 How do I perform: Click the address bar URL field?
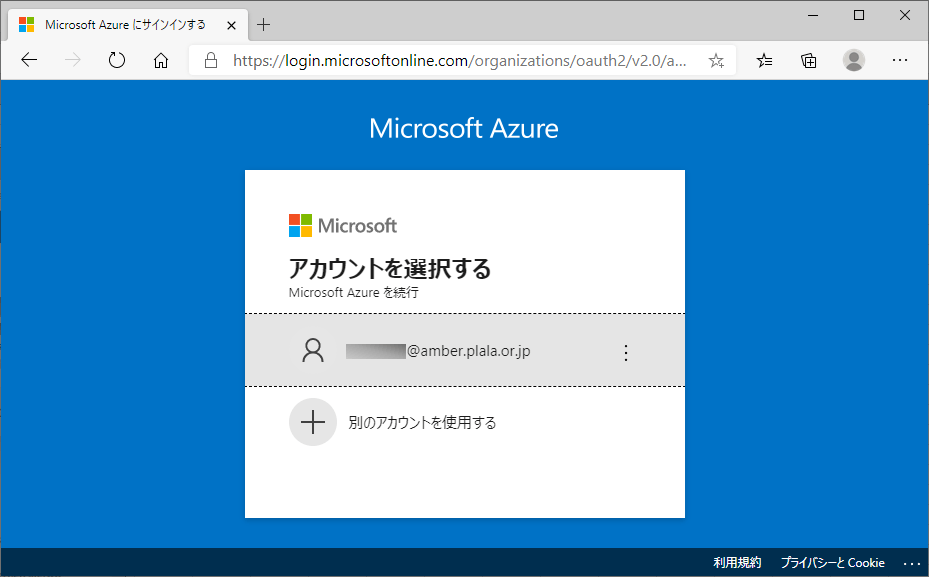460,60
